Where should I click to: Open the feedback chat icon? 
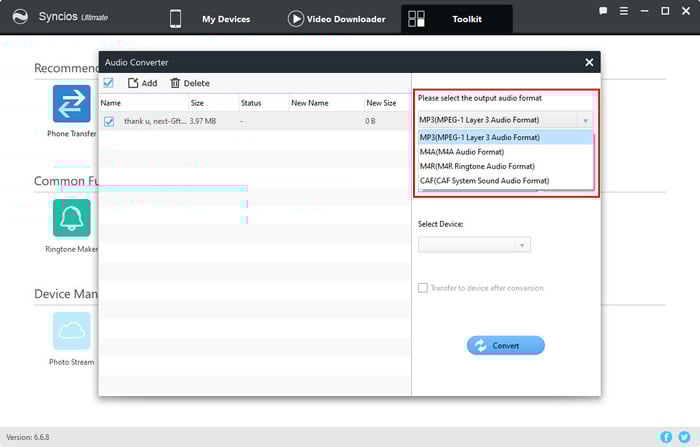pos(603,11)
